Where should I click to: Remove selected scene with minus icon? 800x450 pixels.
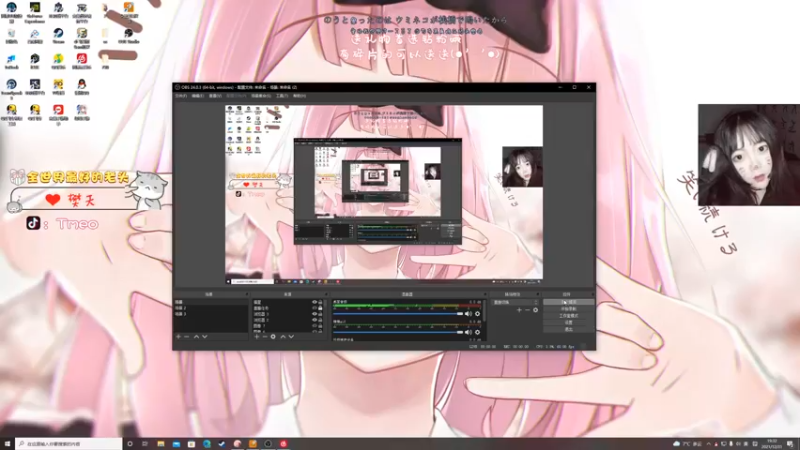coord(186,337)
